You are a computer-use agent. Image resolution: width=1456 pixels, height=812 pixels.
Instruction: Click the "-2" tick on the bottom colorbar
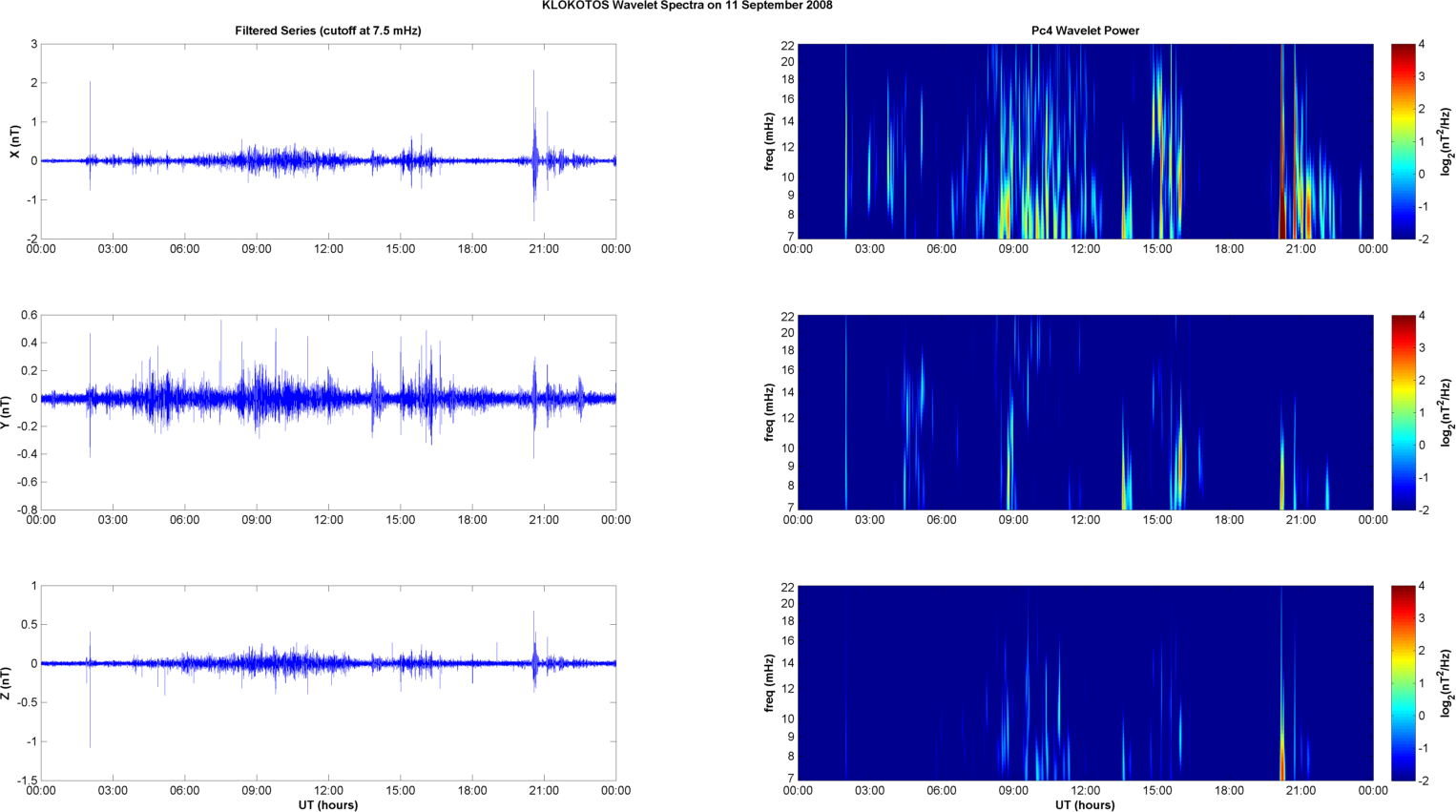(x=1422, y=781)
